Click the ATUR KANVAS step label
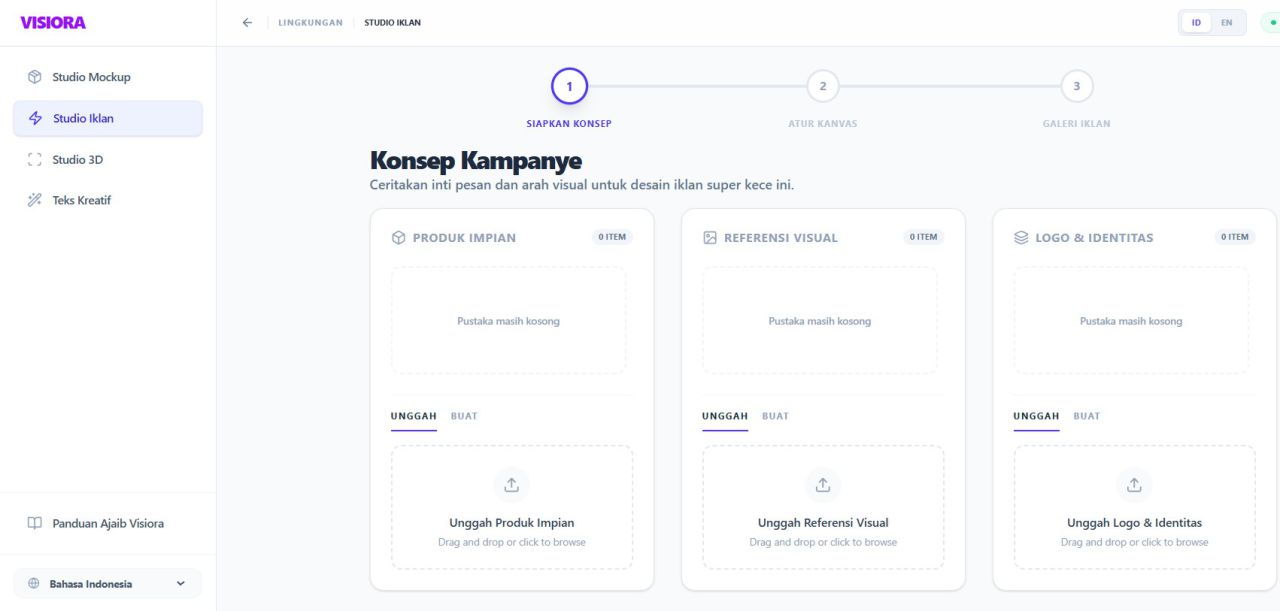The height and width of the screenshot is (611, 1280). point(823,124)
